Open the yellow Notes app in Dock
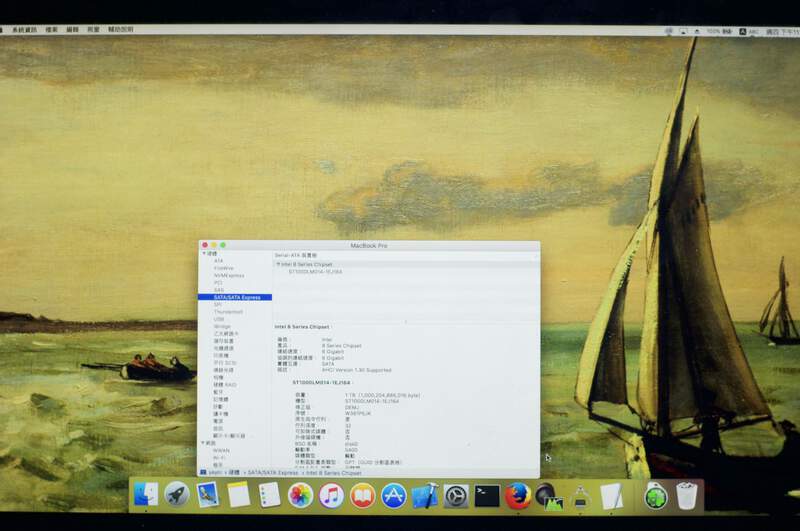 (238, 495)
